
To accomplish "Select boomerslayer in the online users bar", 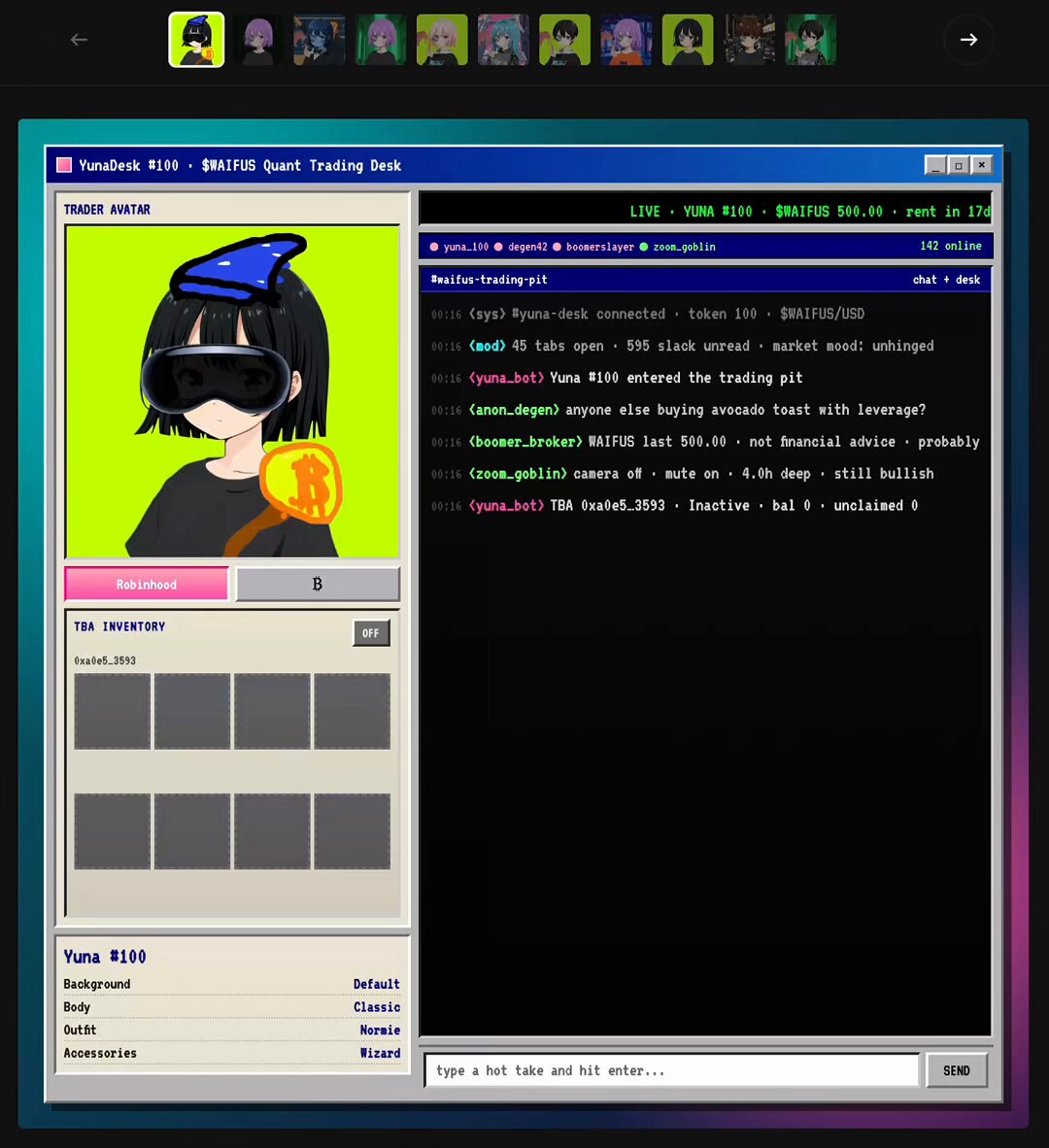I will point(592,247).
